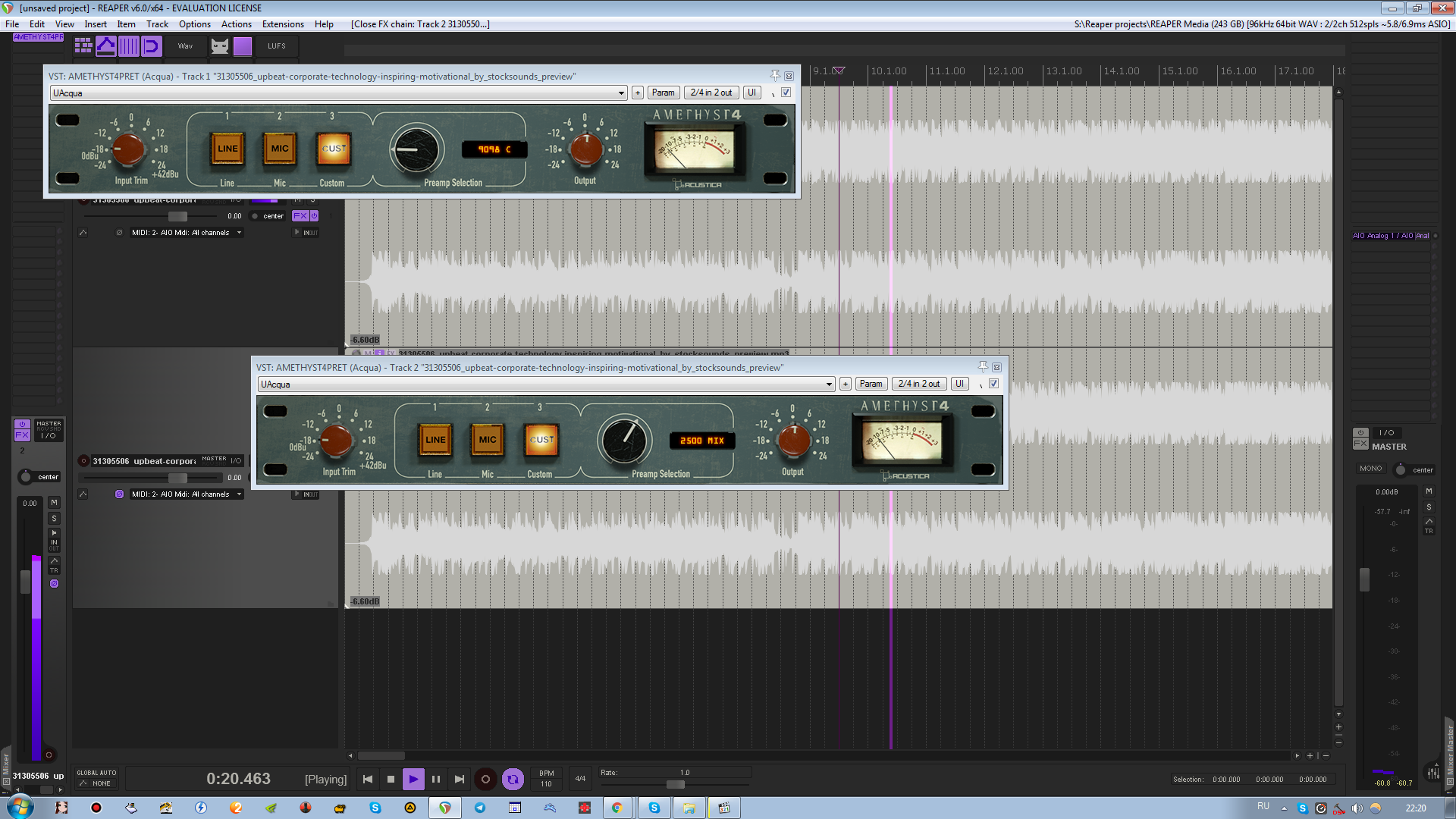The image size is (1456, 819).
Task: Toggle track 2 phase invert in track panel
Action: point(119,494)
